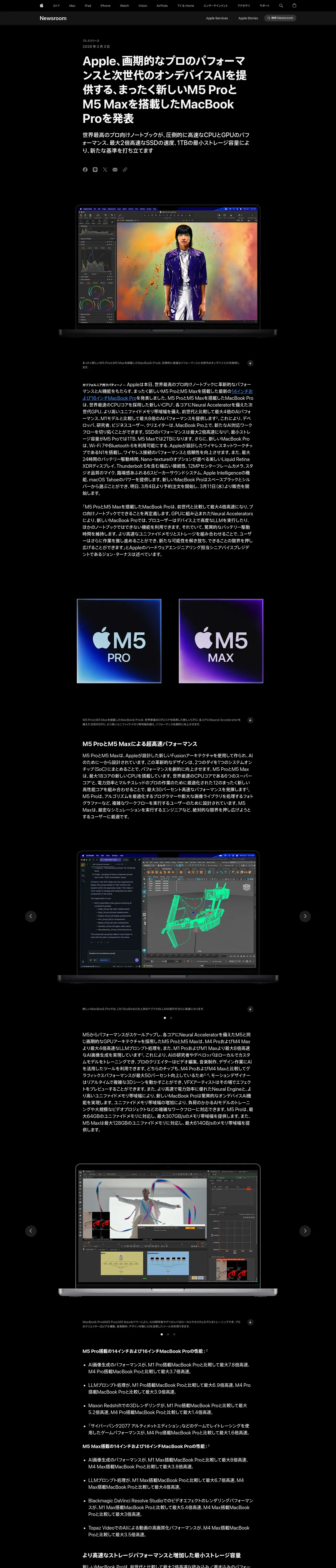336x1568 pixels.
Task: Go to previous slide in the video editing gallery
Action: [31, 1231]
